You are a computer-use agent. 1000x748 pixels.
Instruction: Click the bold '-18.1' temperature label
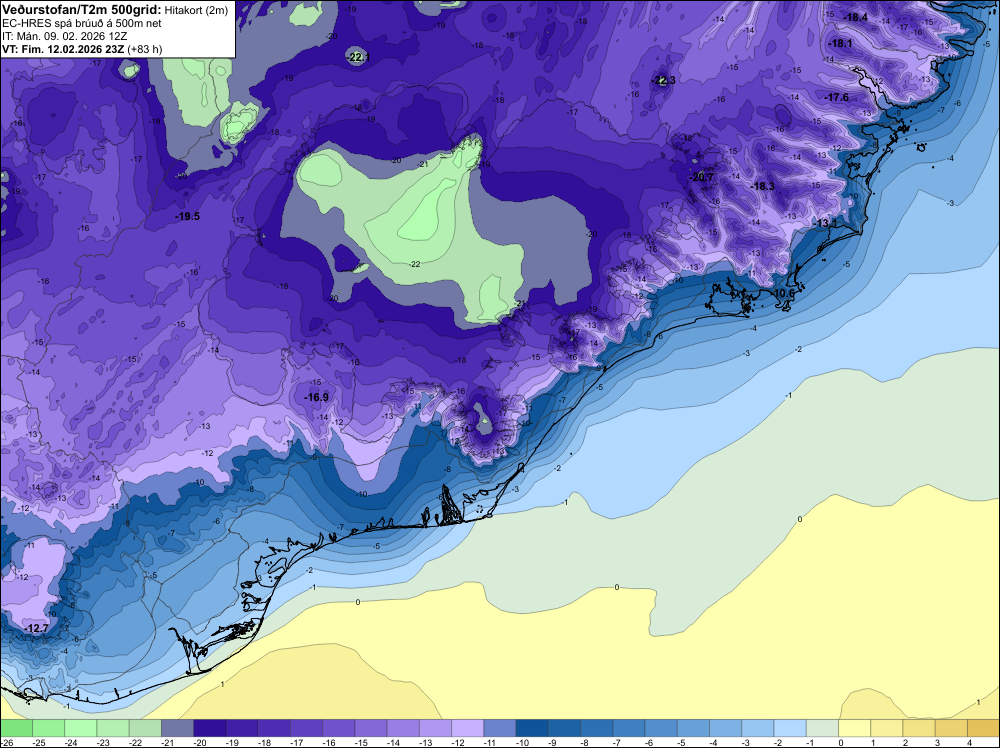pos(840,43)
